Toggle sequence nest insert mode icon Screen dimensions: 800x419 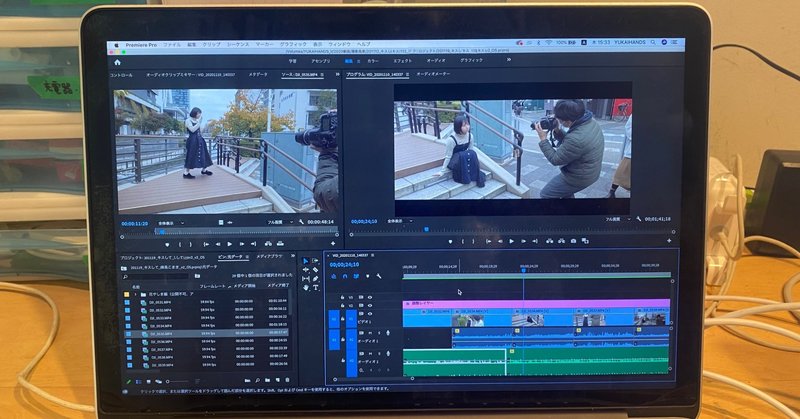334,276
